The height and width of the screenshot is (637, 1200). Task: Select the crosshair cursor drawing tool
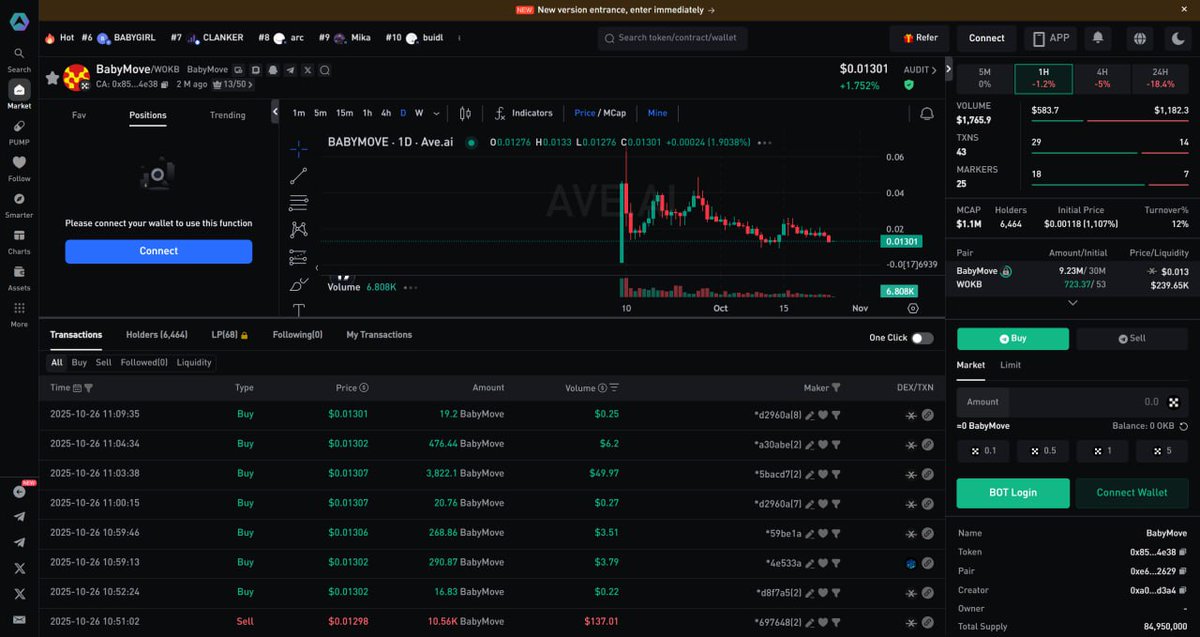(x=298, y=149)
